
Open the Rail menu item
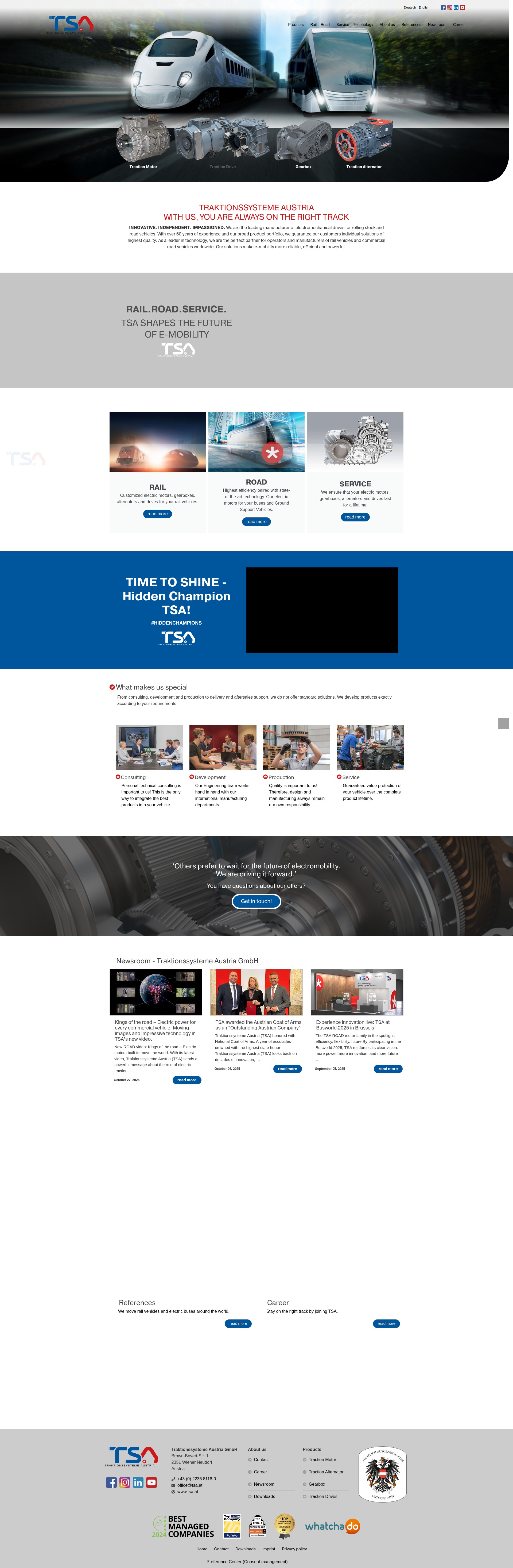click(313, 24)
